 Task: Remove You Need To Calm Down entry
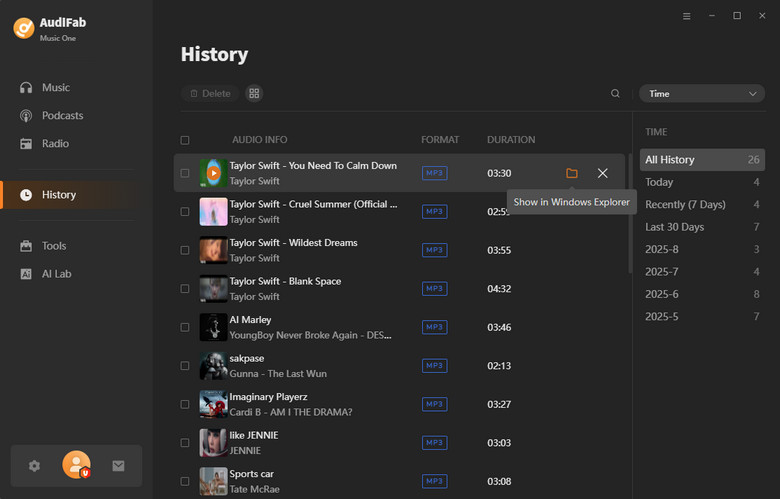(x=602, y=173)
